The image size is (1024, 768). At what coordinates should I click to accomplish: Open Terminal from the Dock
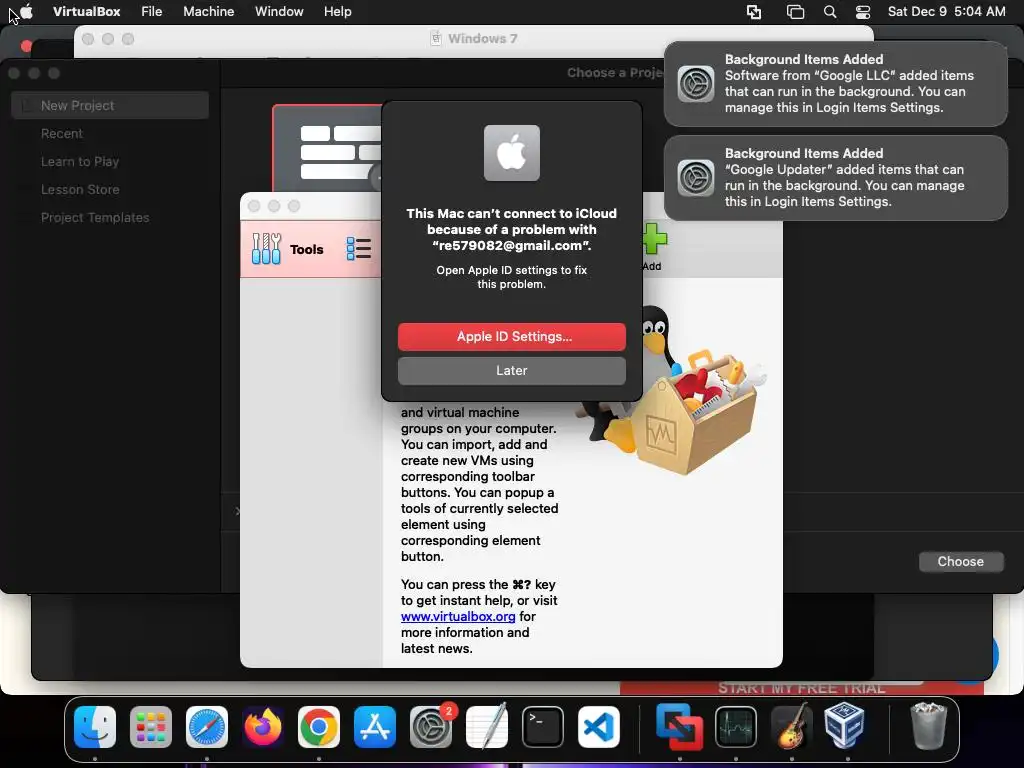coord(543,727)
